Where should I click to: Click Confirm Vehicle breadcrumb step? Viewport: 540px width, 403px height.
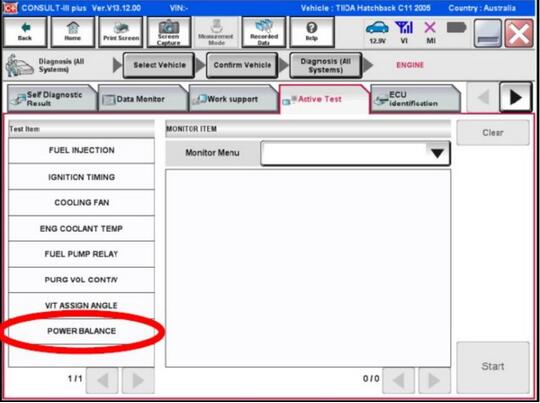[242, 65]
